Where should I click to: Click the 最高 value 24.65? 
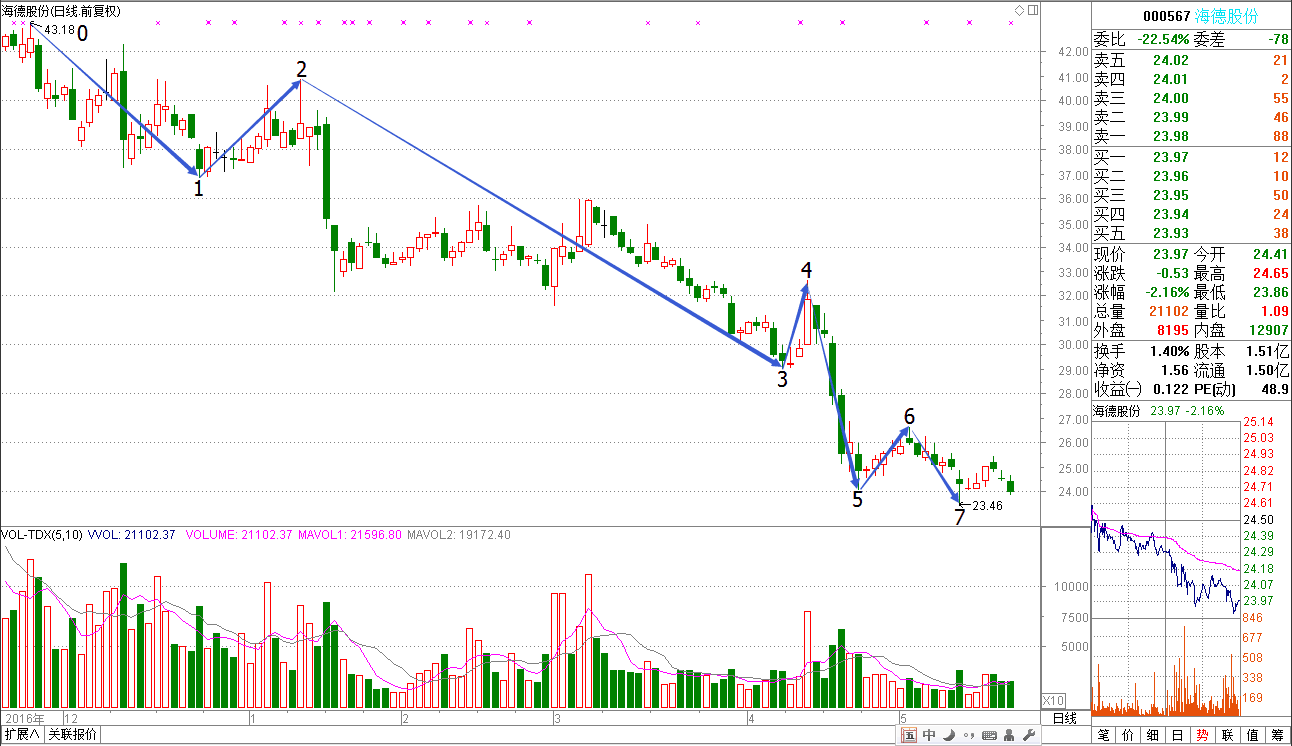[x=1270, y=273]
